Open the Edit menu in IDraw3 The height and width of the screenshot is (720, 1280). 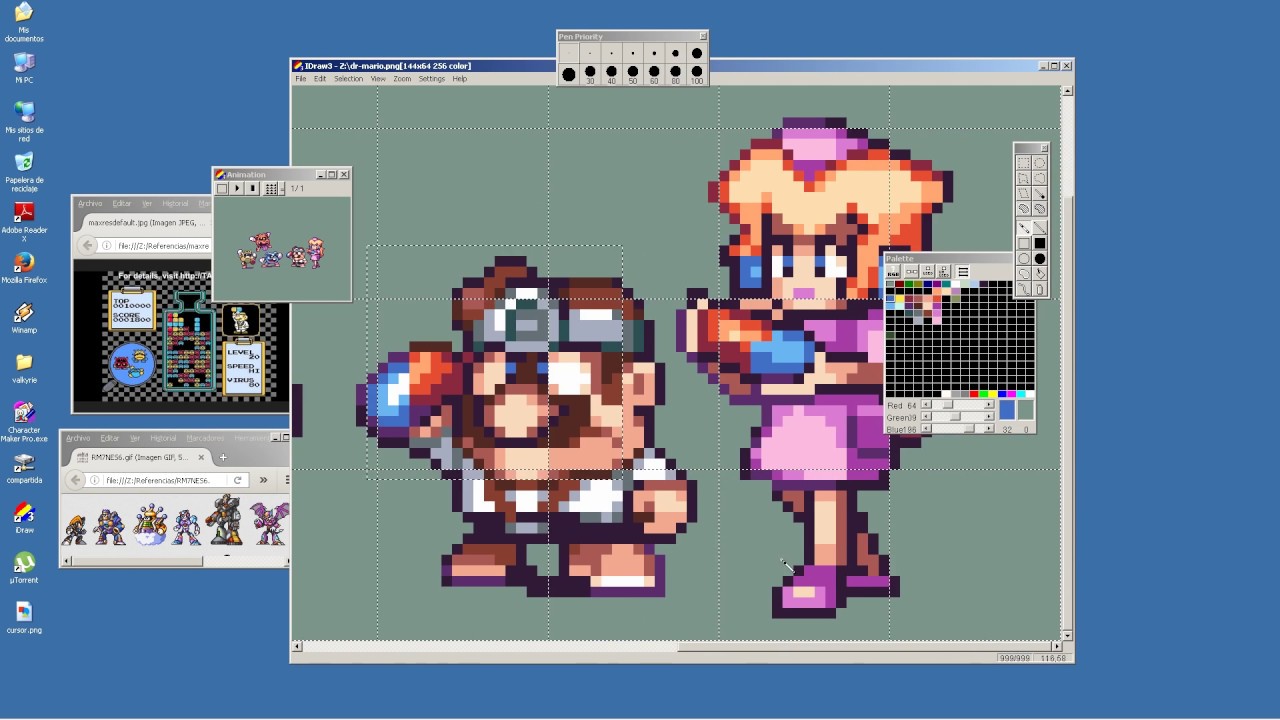tap(320, 79)
